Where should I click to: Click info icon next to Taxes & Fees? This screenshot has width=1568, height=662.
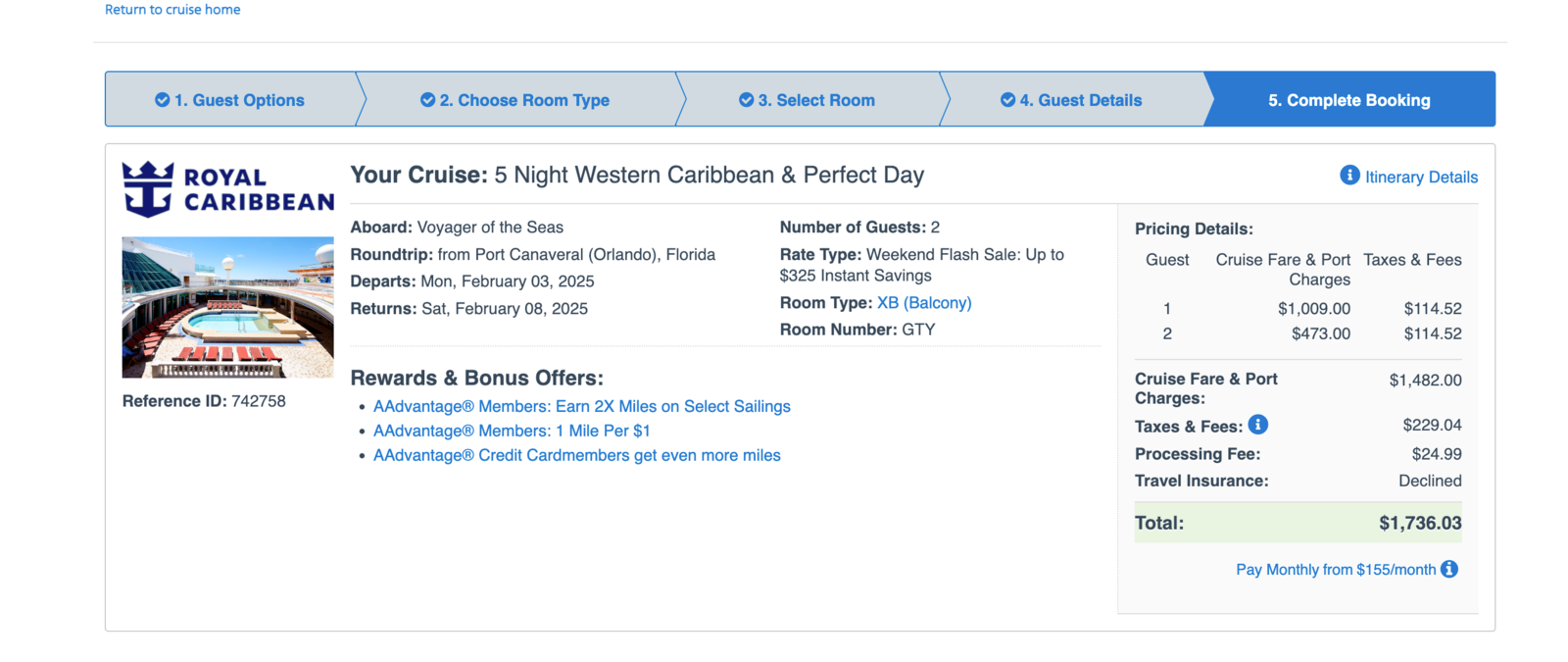pyautogui.click(x=1258, y=425)
